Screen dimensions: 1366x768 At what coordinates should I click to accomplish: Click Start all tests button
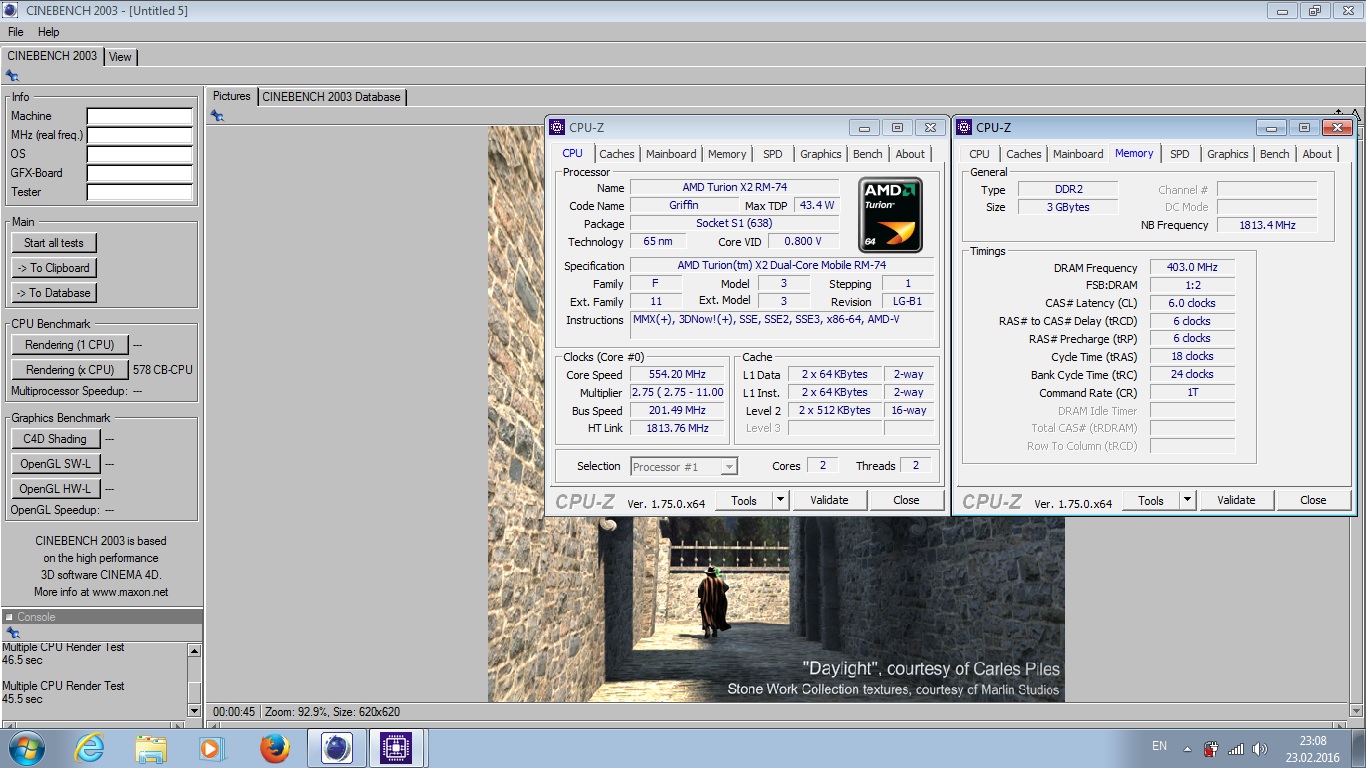54,243
